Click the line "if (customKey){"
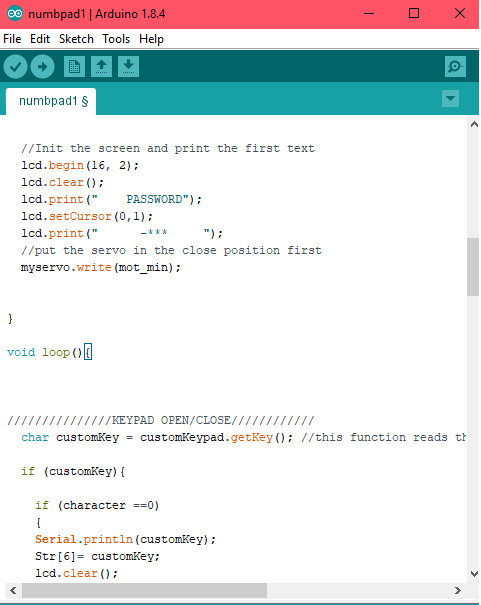This screenshot has height=605, width=481. click(73, 471)
